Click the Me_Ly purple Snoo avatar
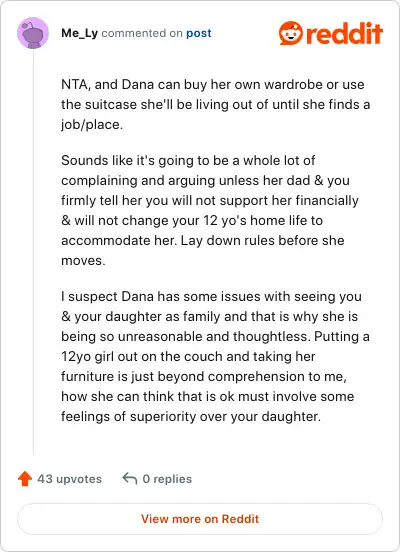 click(x=33, y=33)
